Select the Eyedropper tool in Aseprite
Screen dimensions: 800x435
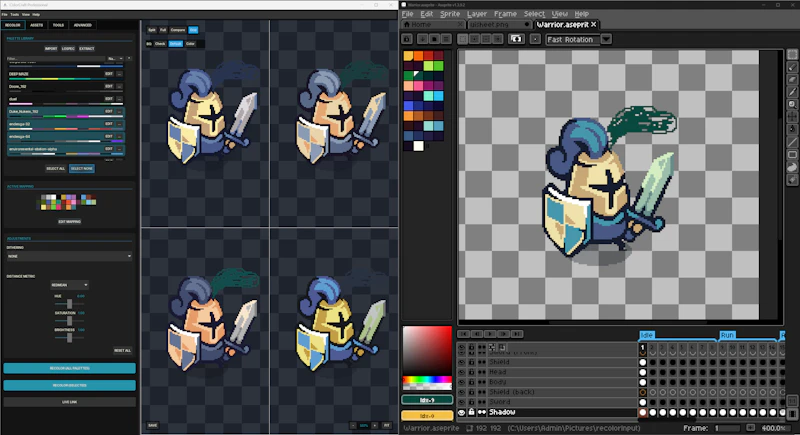[792, 92]
